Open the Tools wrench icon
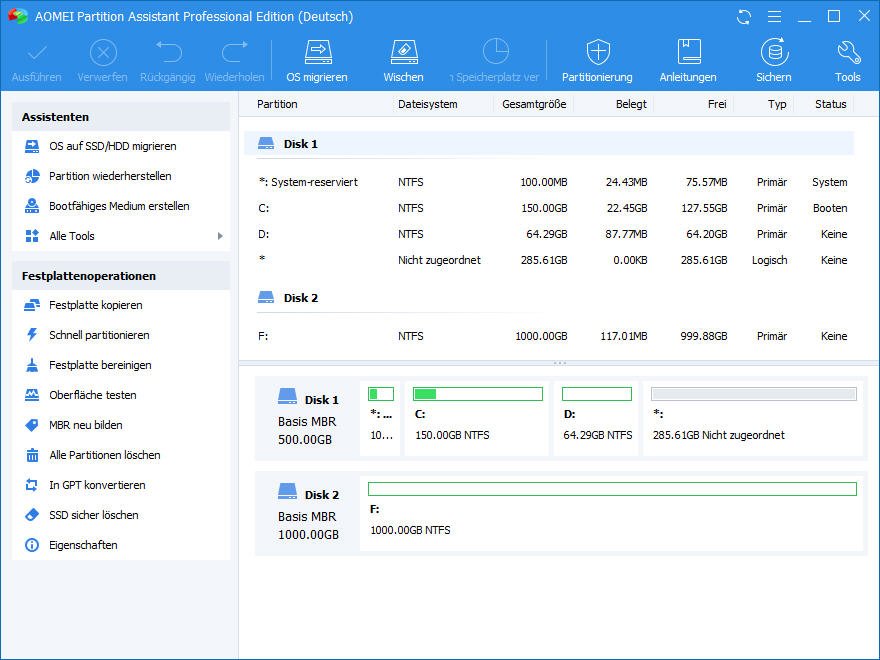 click(847, 60)
